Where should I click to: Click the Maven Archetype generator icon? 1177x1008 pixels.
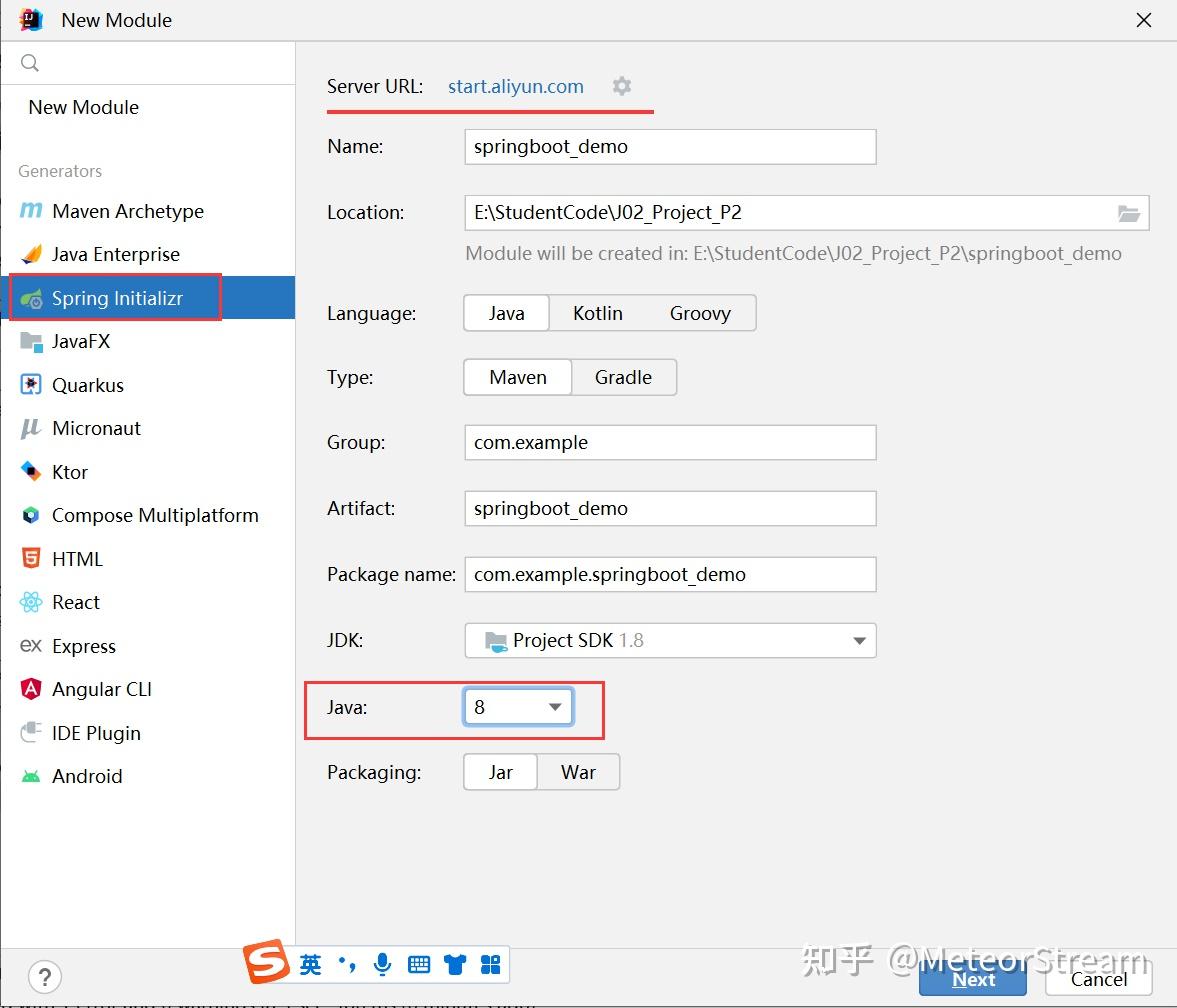click(31, 211)
